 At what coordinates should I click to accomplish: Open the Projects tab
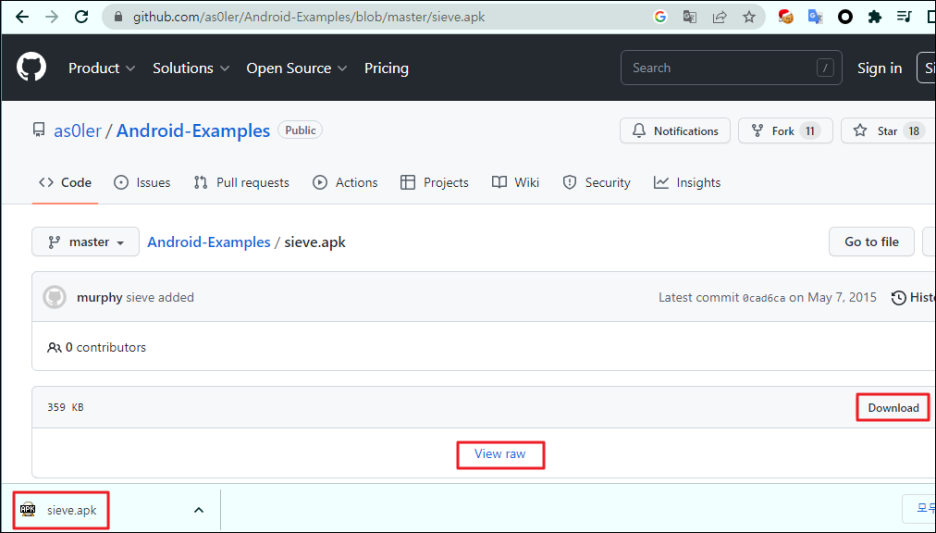(435, 183)
